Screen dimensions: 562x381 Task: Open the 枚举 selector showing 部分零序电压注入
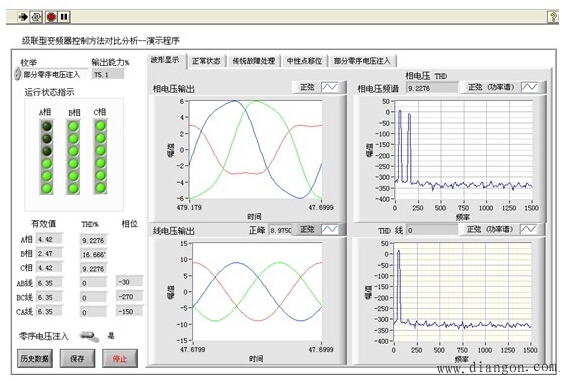coord(54,74)
